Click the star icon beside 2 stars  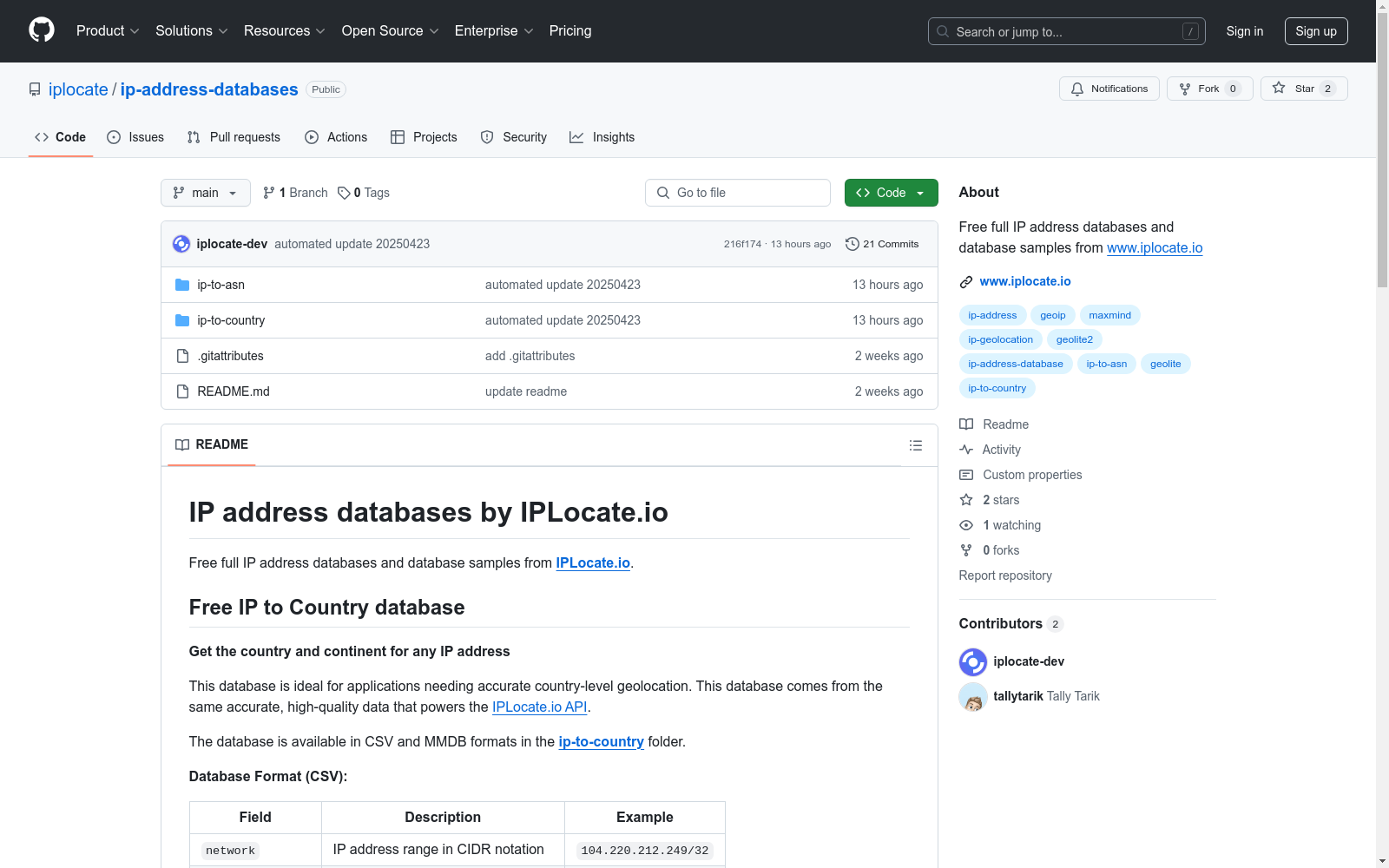[966, 500]
